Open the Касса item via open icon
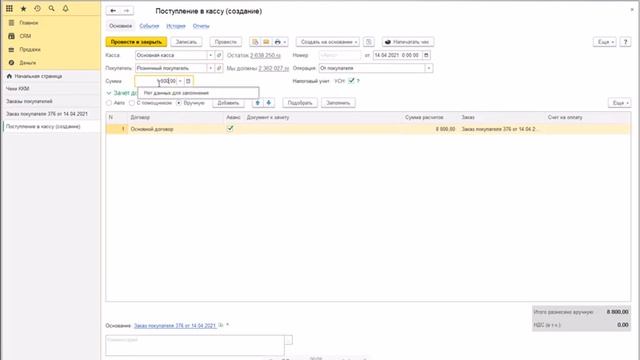 (219, 55)
